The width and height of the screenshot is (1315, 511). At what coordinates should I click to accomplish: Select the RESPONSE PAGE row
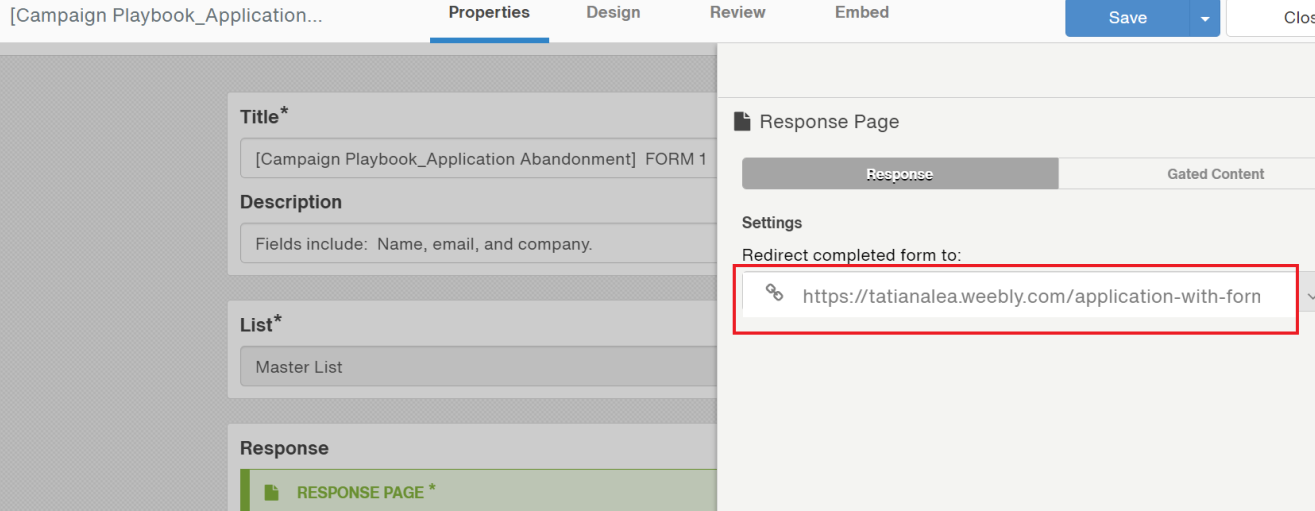coord(478,491)
